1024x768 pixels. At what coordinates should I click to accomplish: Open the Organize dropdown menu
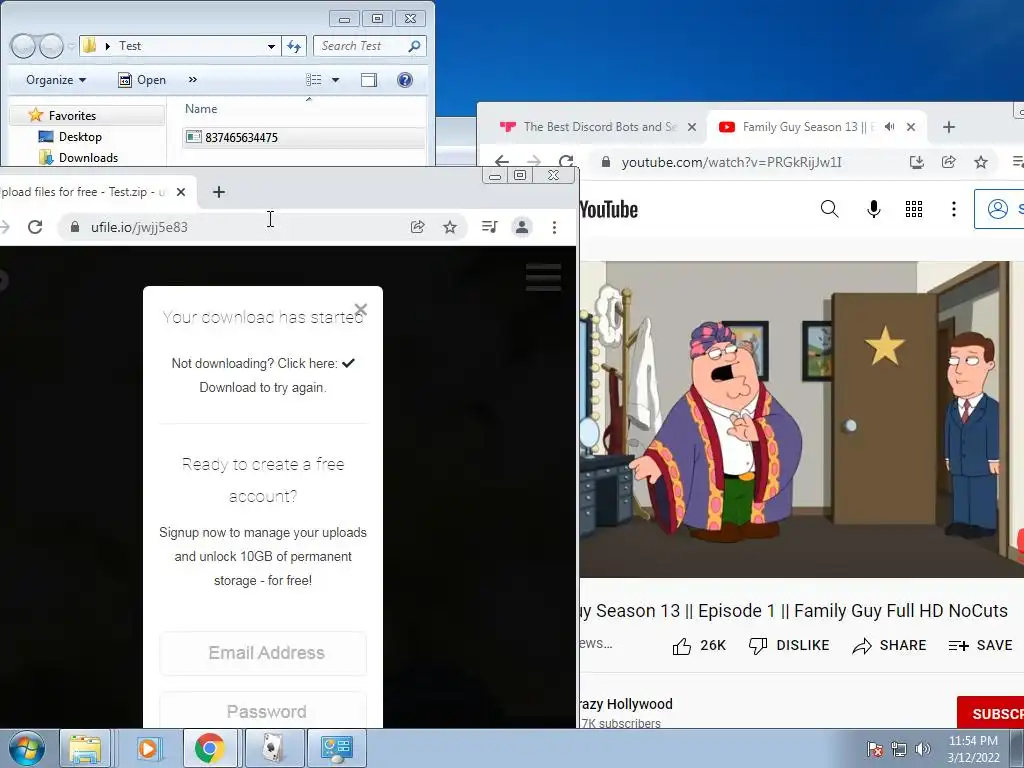[56, 80]
